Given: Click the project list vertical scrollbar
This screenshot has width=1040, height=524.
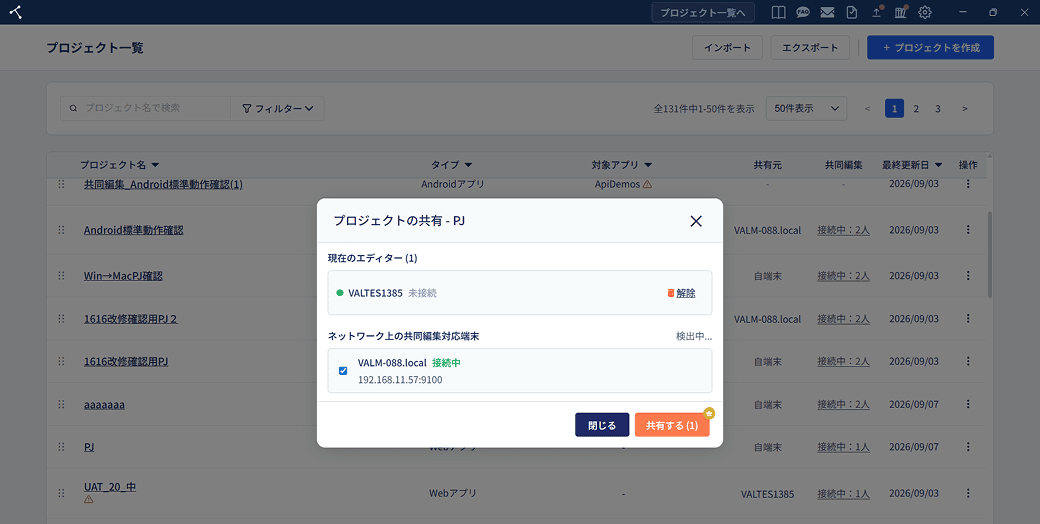Looking at the screenshot, I should click(x=990, y=255).
